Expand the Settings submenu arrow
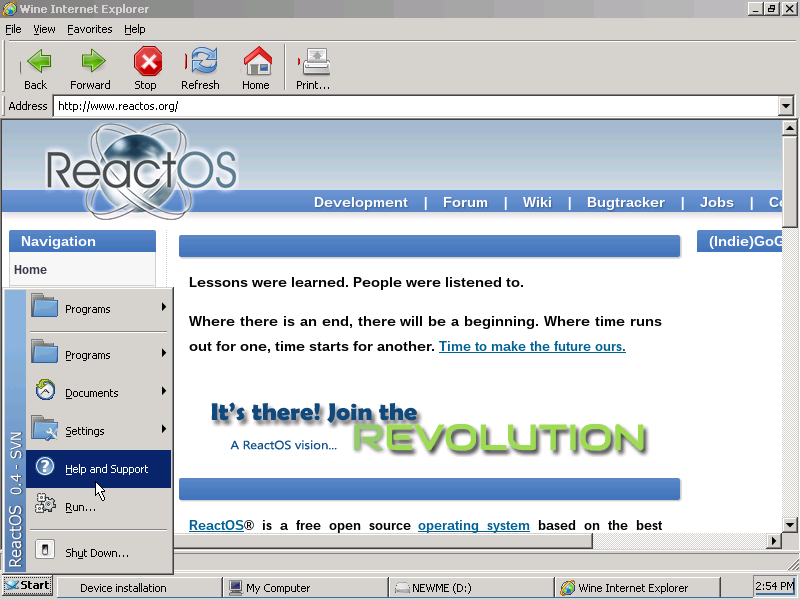 (164, 429)
